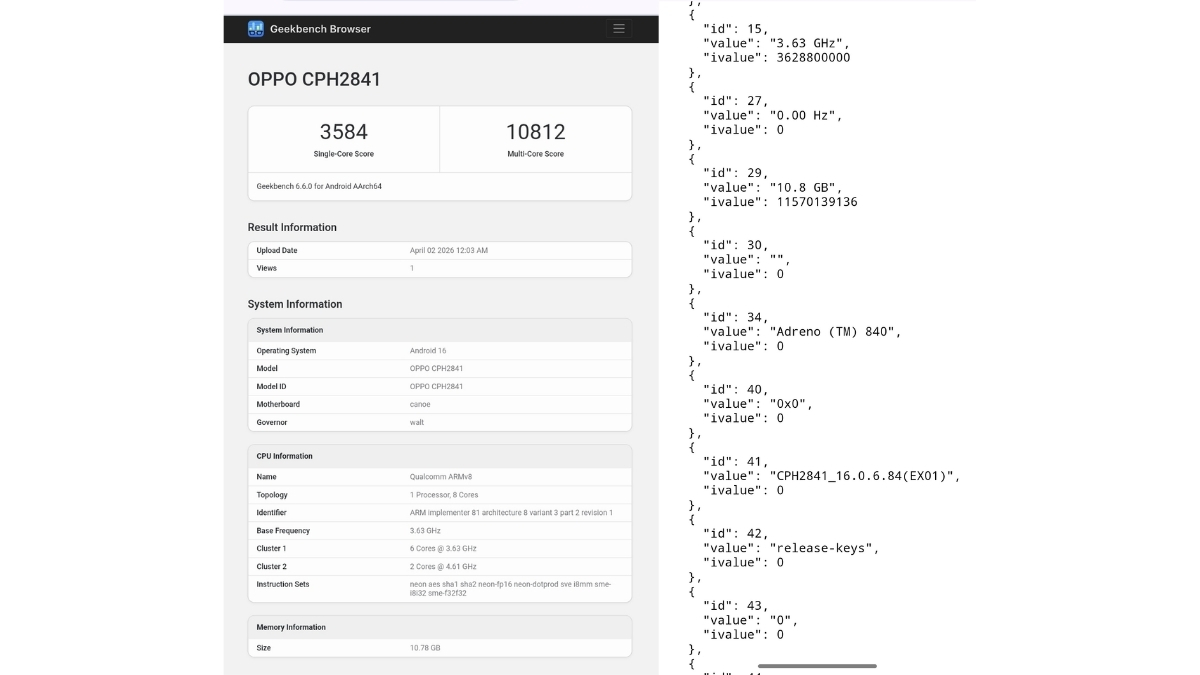Click the JSON "id": 43 line
1200x675 pixels.
(736, 606)
